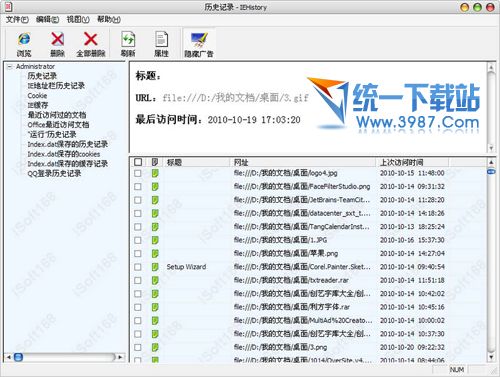The width and height of the screenshot is (500, 377).
Task: Click the list scrollbar down arrow
Action: (491, 357)
